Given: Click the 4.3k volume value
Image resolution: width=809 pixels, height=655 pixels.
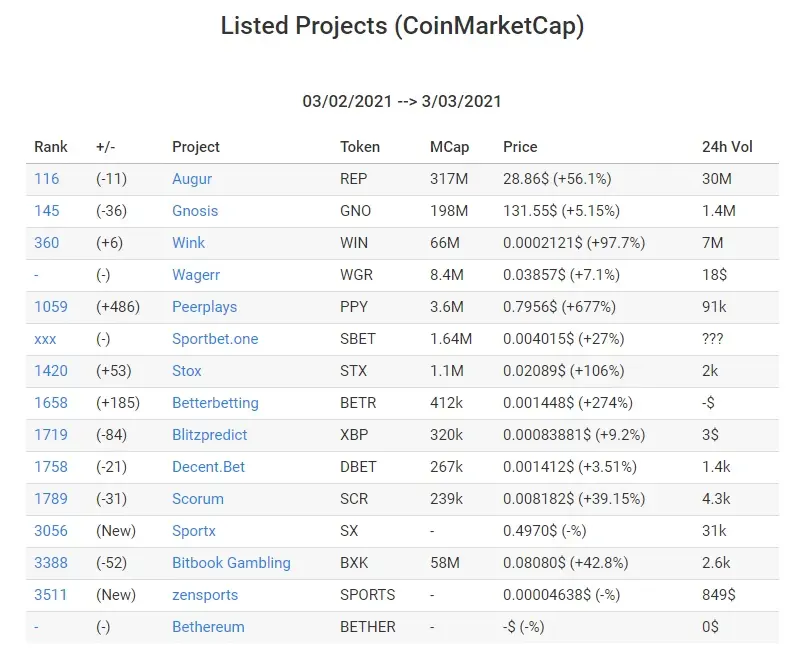Looking at the screenshot, I should coord(716,499).
